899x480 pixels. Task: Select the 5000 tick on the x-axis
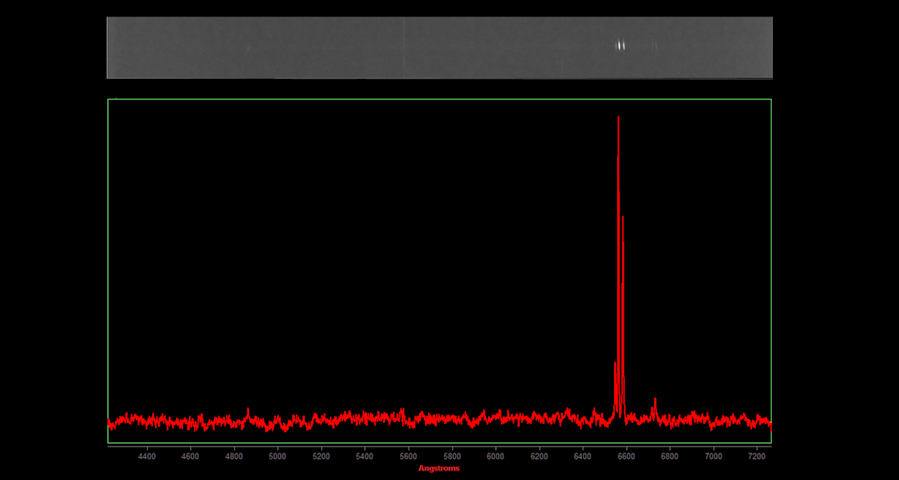point(277,456)
